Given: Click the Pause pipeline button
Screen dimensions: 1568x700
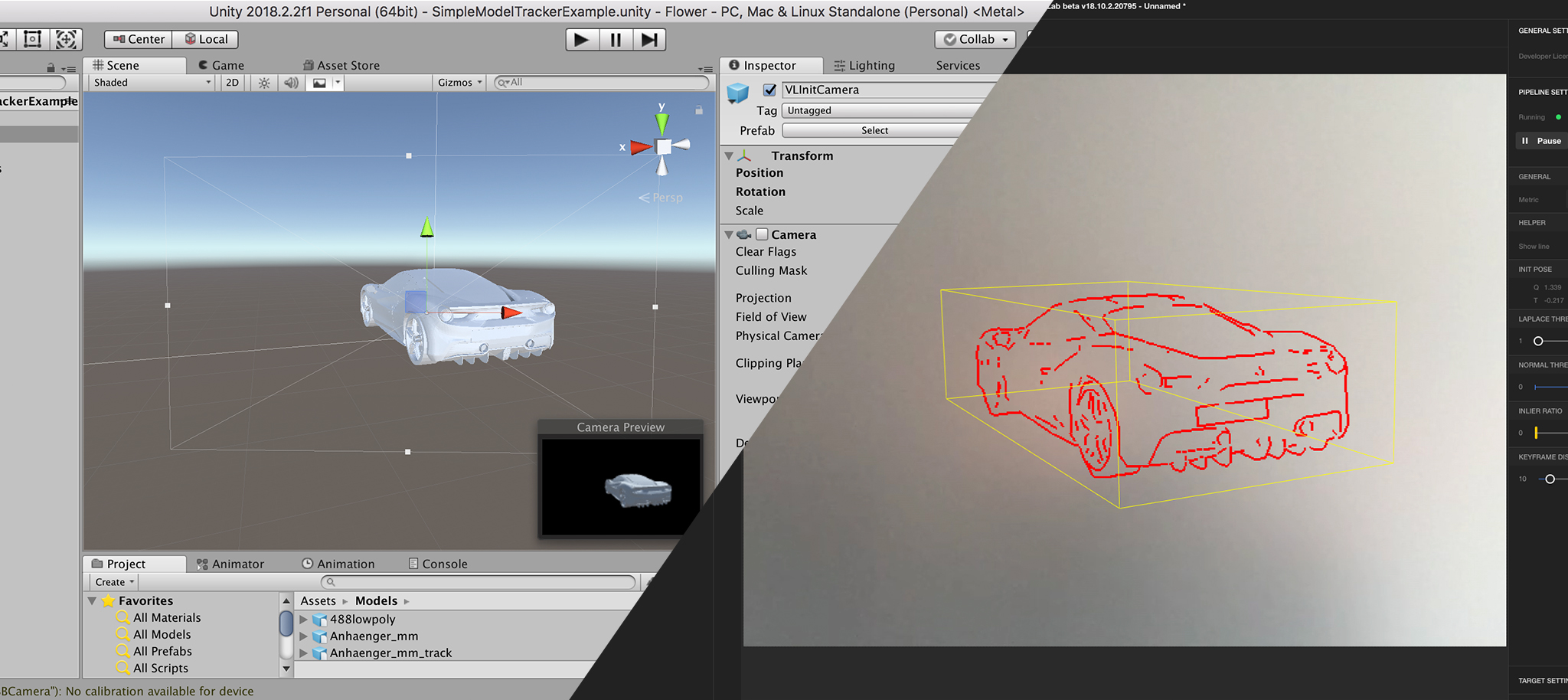Looking at the screenshot, I should click(x=1542, y=141).
